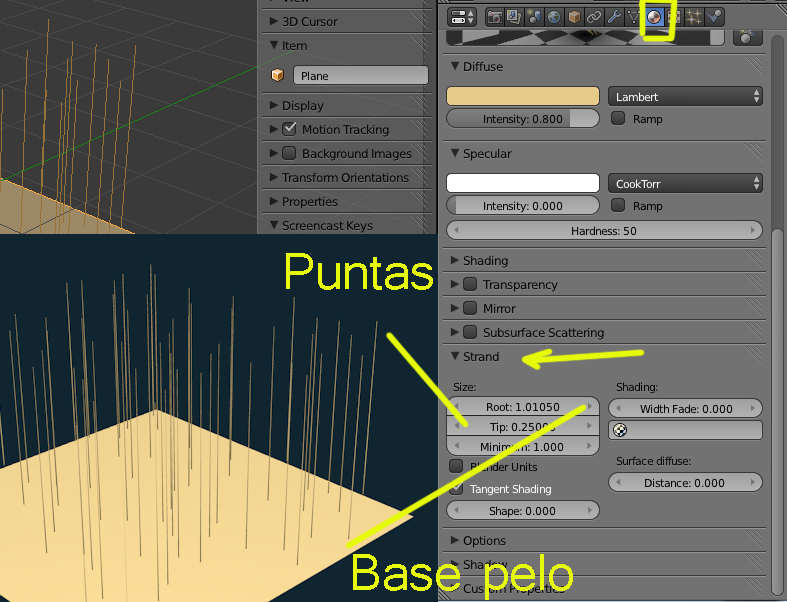Open the CookTorr specular shader dropdown
This screenshot has height=602, width=787.
point(685,183)
